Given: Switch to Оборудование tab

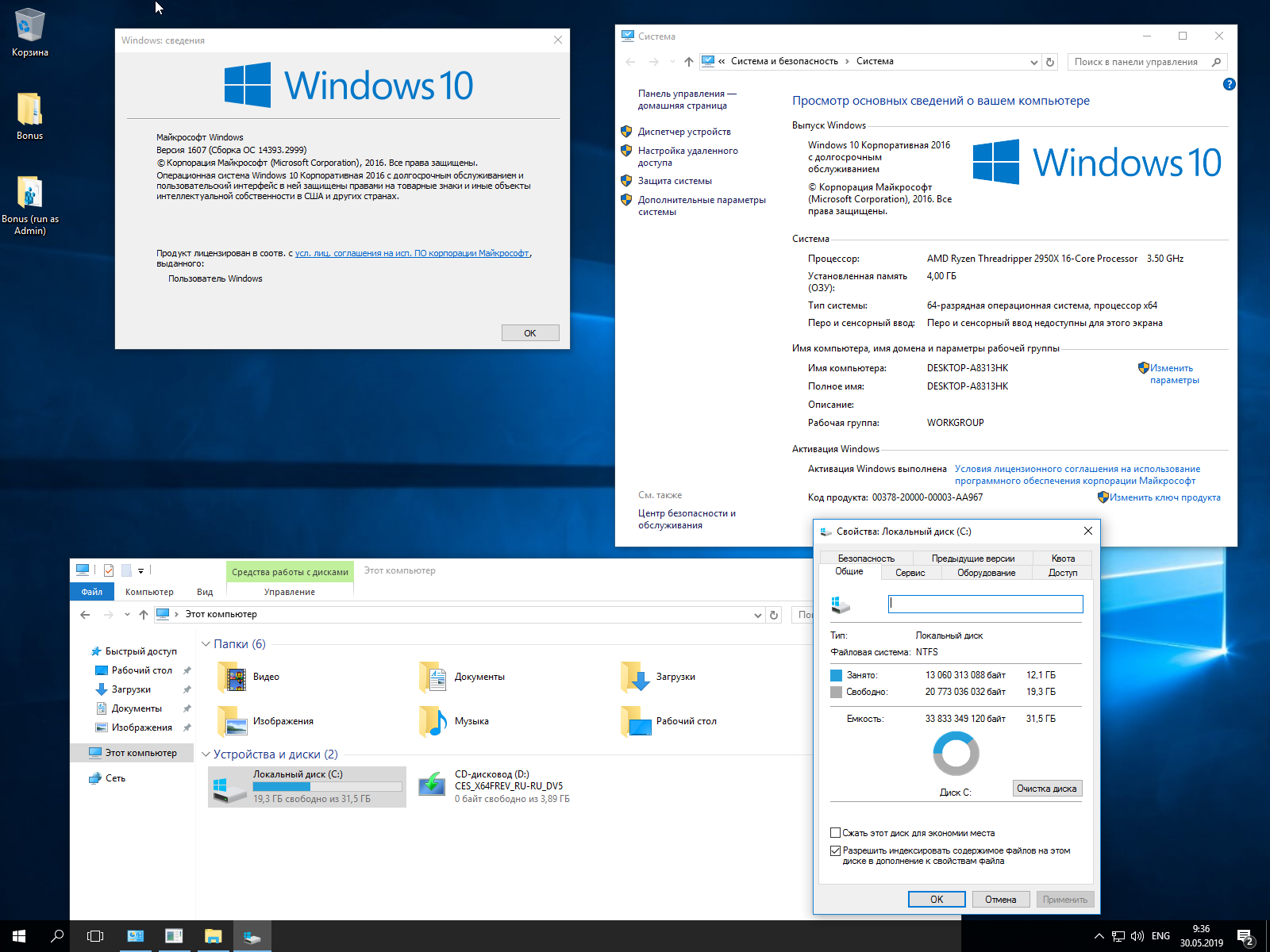Looking at the screenshot, I should 987,573.
